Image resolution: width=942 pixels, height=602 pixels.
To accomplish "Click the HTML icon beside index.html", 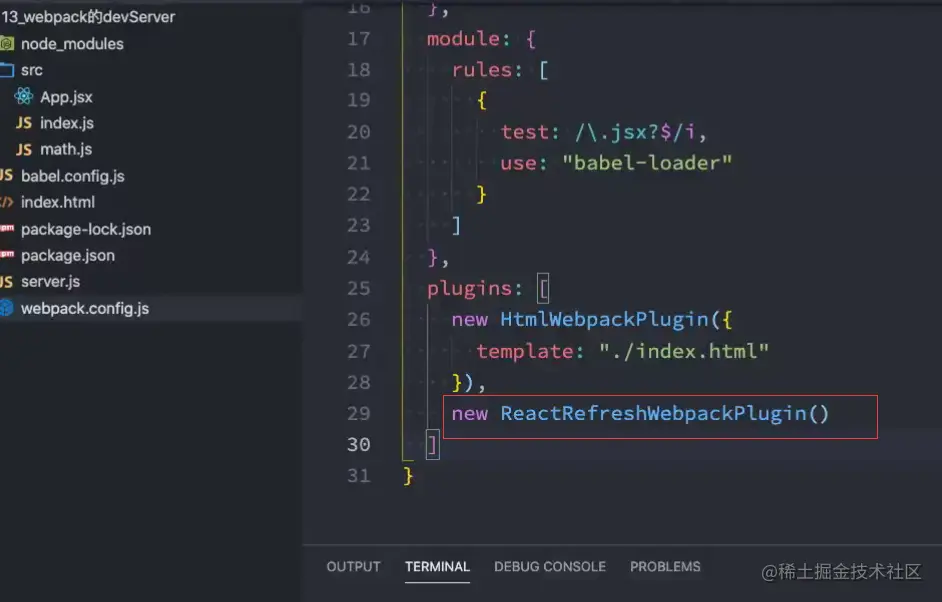I will point(7,202).
